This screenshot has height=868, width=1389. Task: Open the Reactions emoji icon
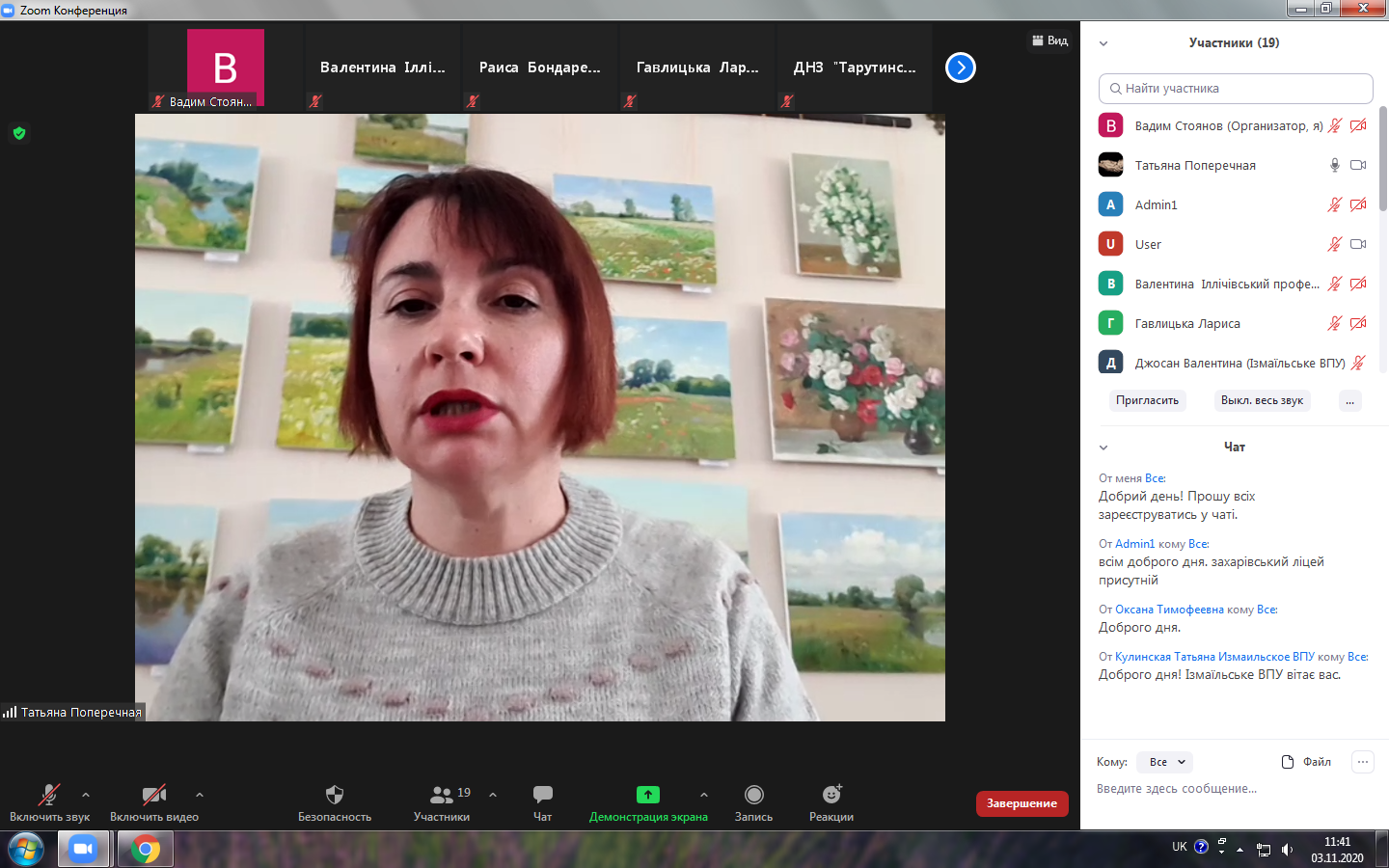pos(831,795)
